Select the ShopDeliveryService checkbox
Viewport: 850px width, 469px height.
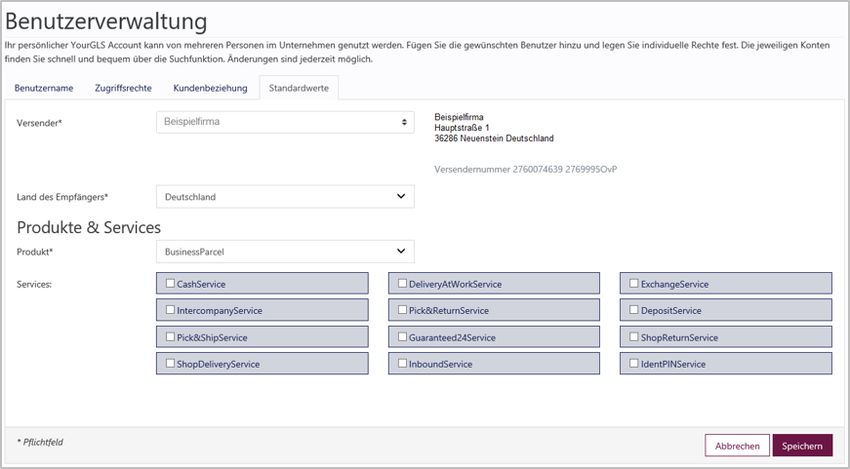coord(170,364)
